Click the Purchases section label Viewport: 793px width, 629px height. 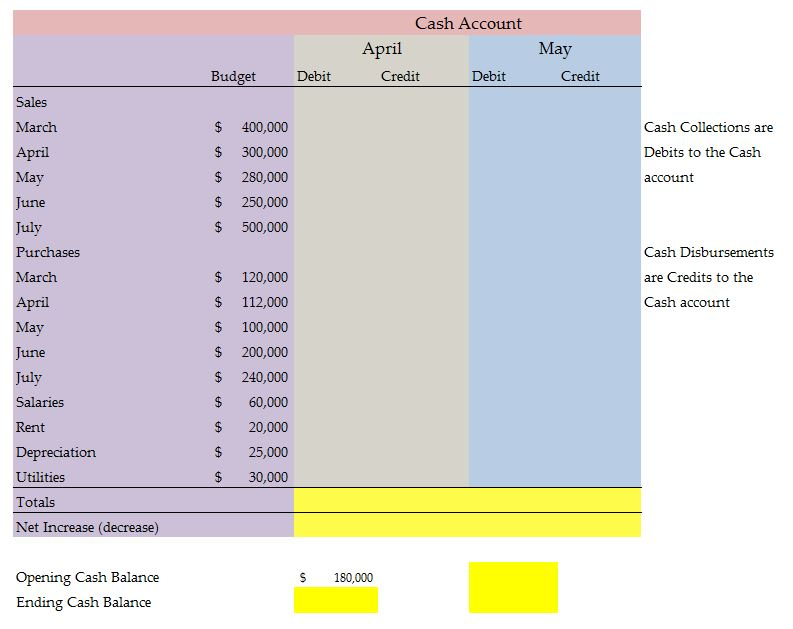[48, 252]
